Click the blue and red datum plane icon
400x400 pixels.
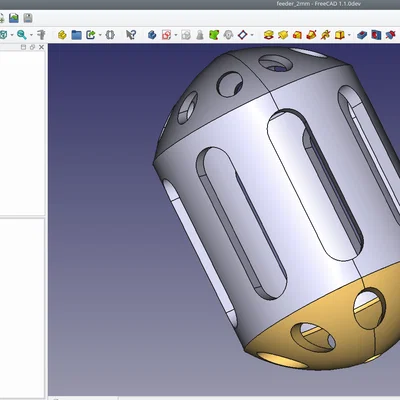(x=243, y=35)
